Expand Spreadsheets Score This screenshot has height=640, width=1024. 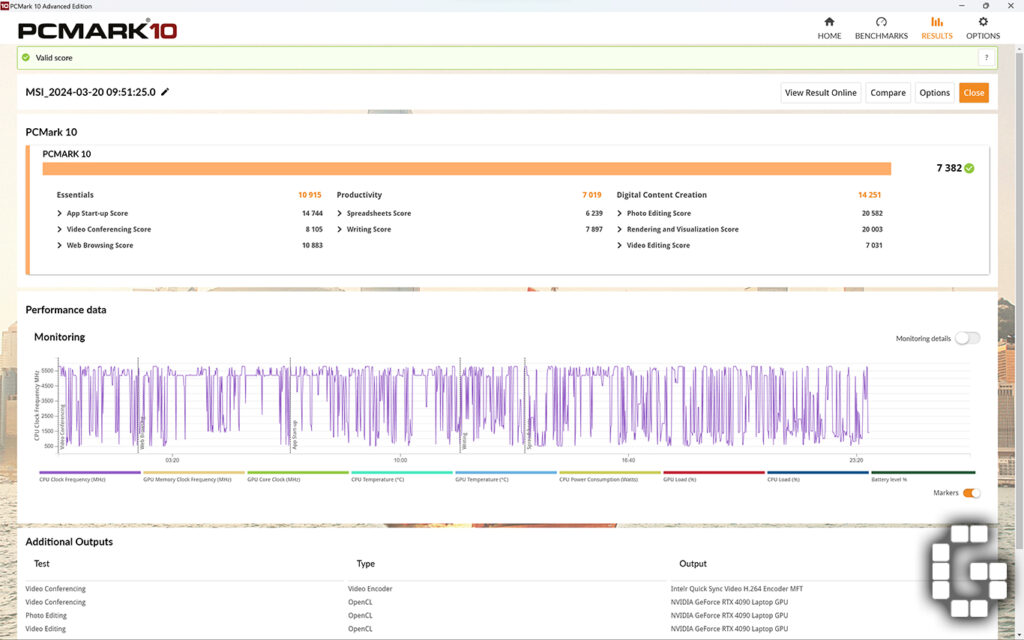[x=340, y=214]
